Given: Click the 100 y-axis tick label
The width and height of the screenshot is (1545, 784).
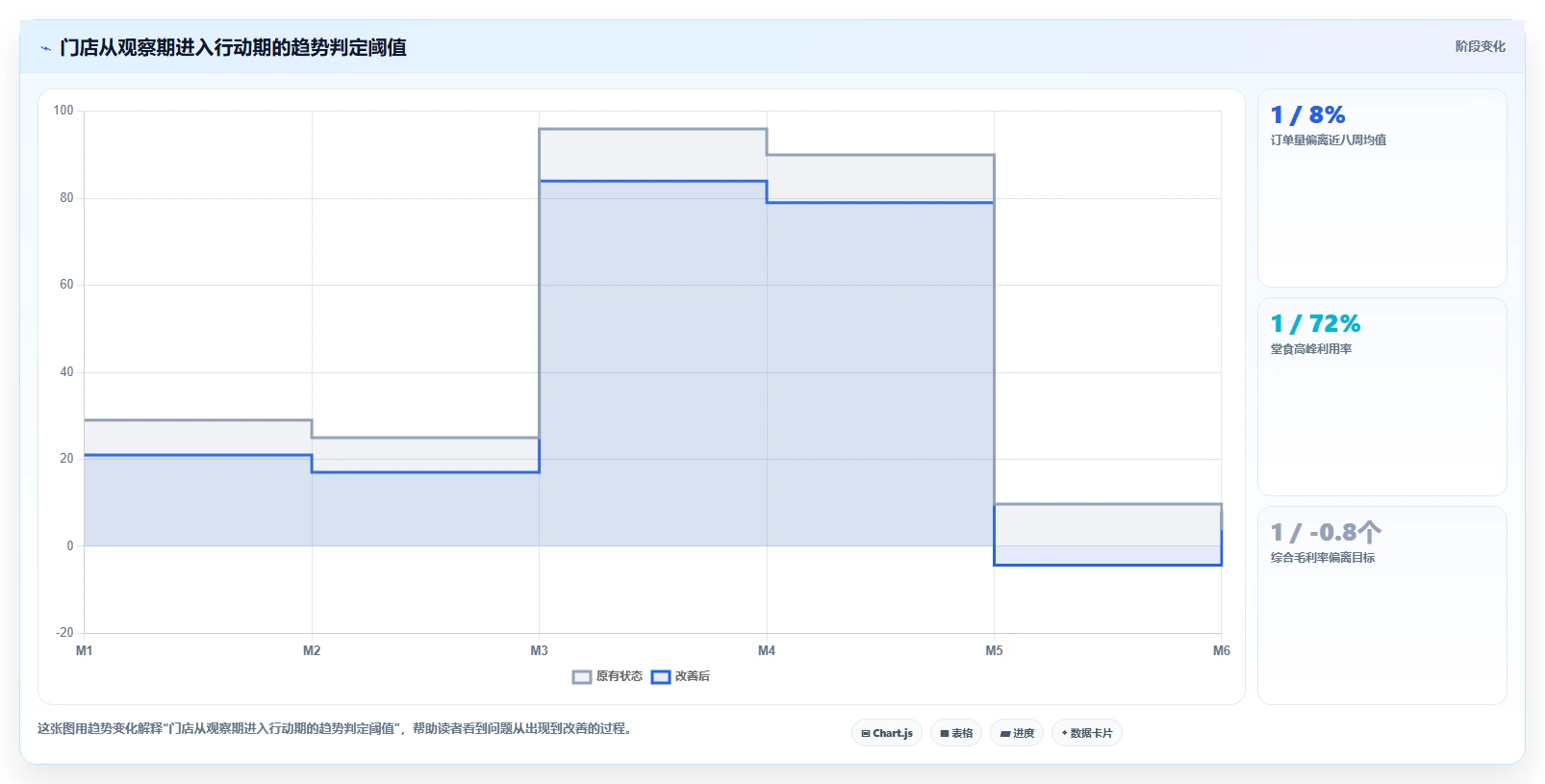Looking at the screenshot, I should tap(63, 111).
